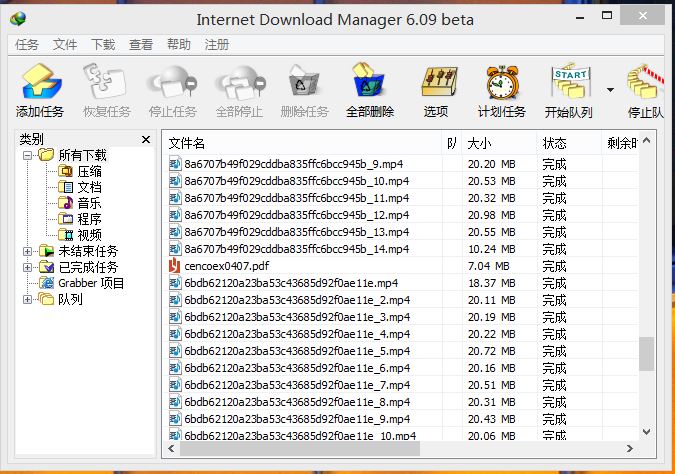Image resolution: width=675 pixels, height=474 pixels.
Task: Open the 下载 menu
Action: pyautogui.click(x=103, y=44)
